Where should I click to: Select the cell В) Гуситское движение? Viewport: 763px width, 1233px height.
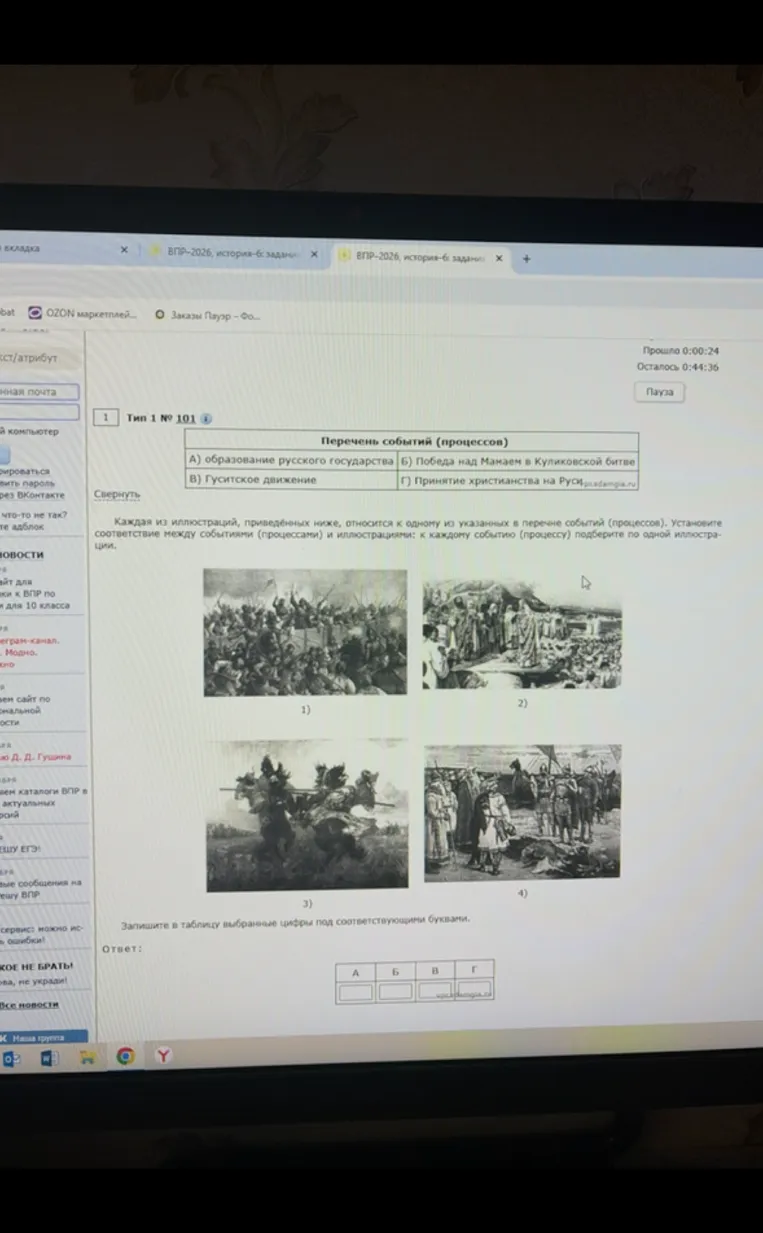[291, 480]
